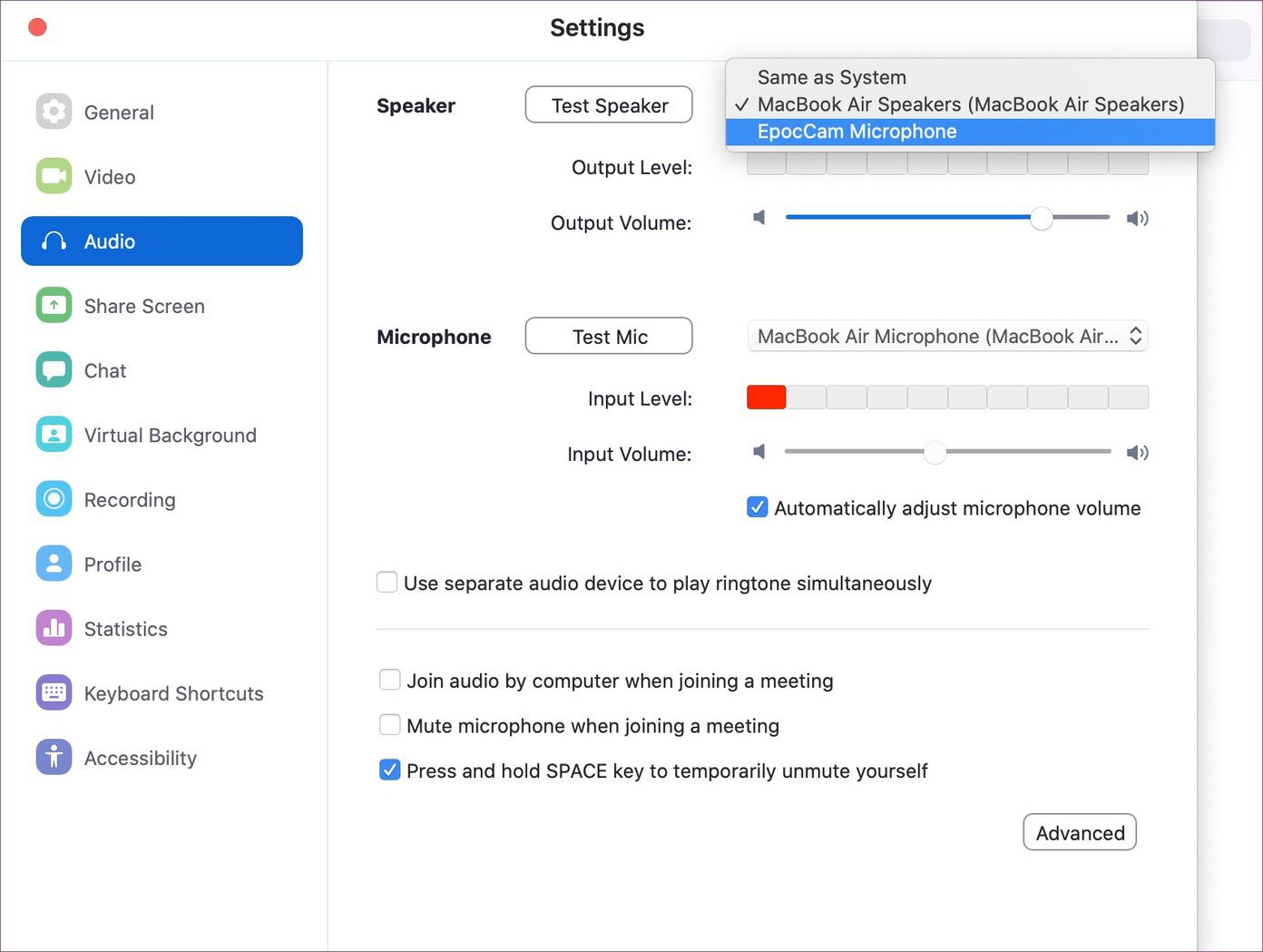The height and width of the screenshot is (952, 1263).
Task: Click the Input Volume slider handle
Action: 935,452
